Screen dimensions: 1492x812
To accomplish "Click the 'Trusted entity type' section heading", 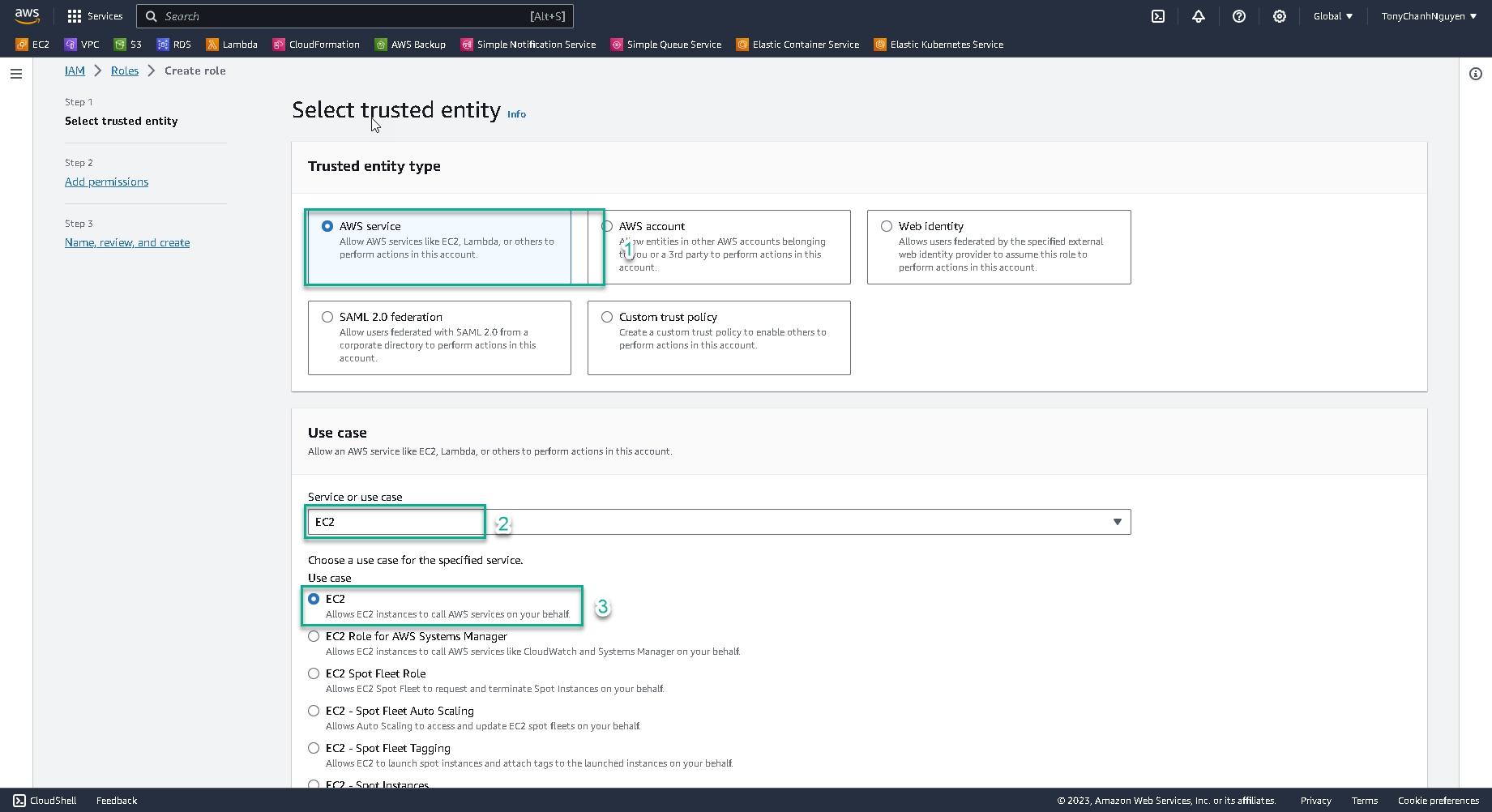I will [x=374, y=166].
